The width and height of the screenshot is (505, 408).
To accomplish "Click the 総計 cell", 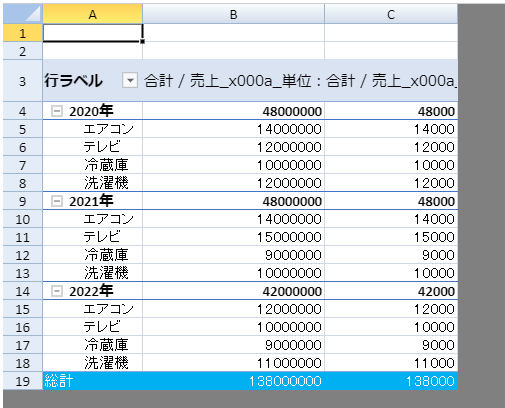I will coord(93,381).
